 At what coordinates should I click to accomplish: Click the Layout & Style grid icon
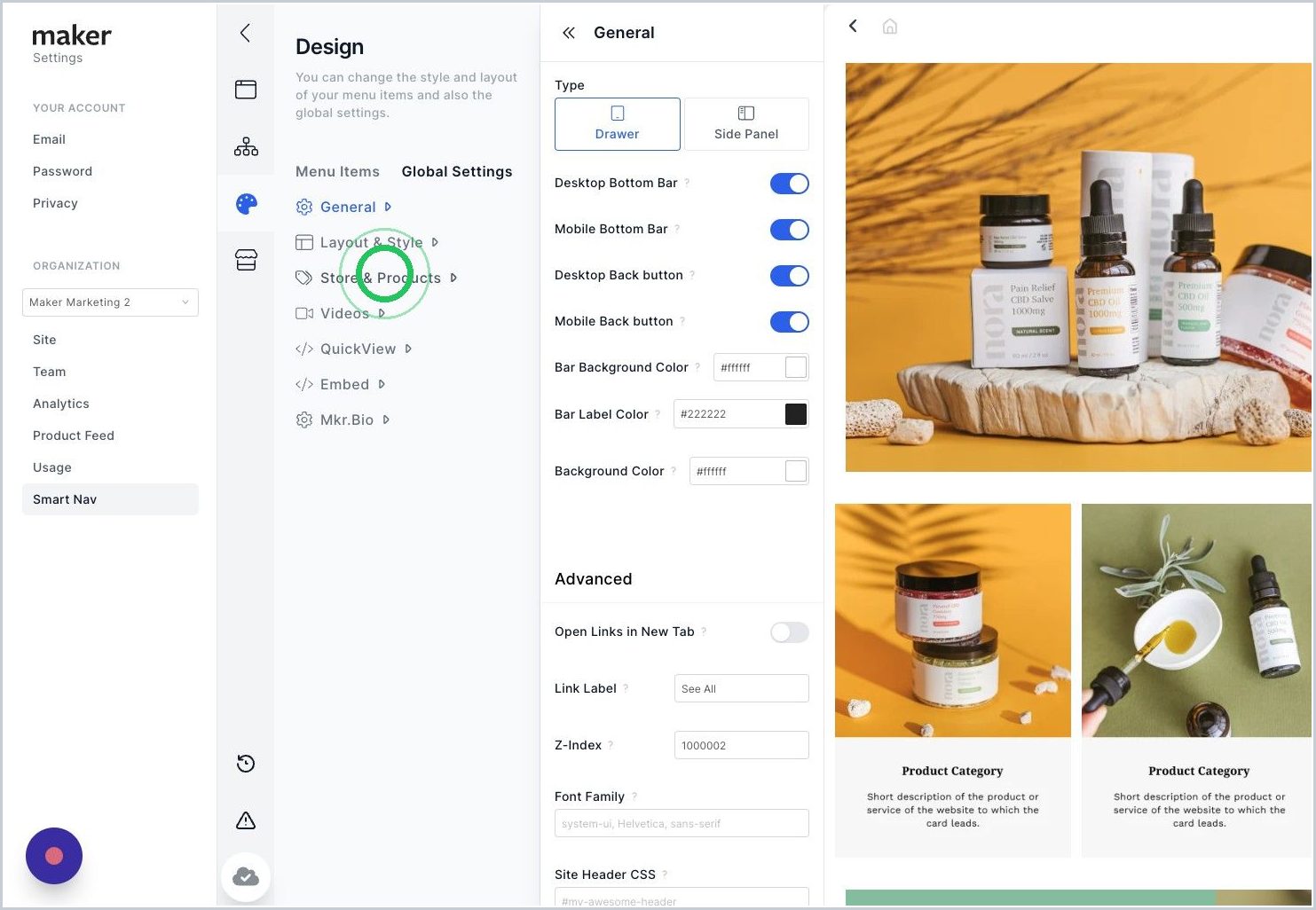click(304, 242)
